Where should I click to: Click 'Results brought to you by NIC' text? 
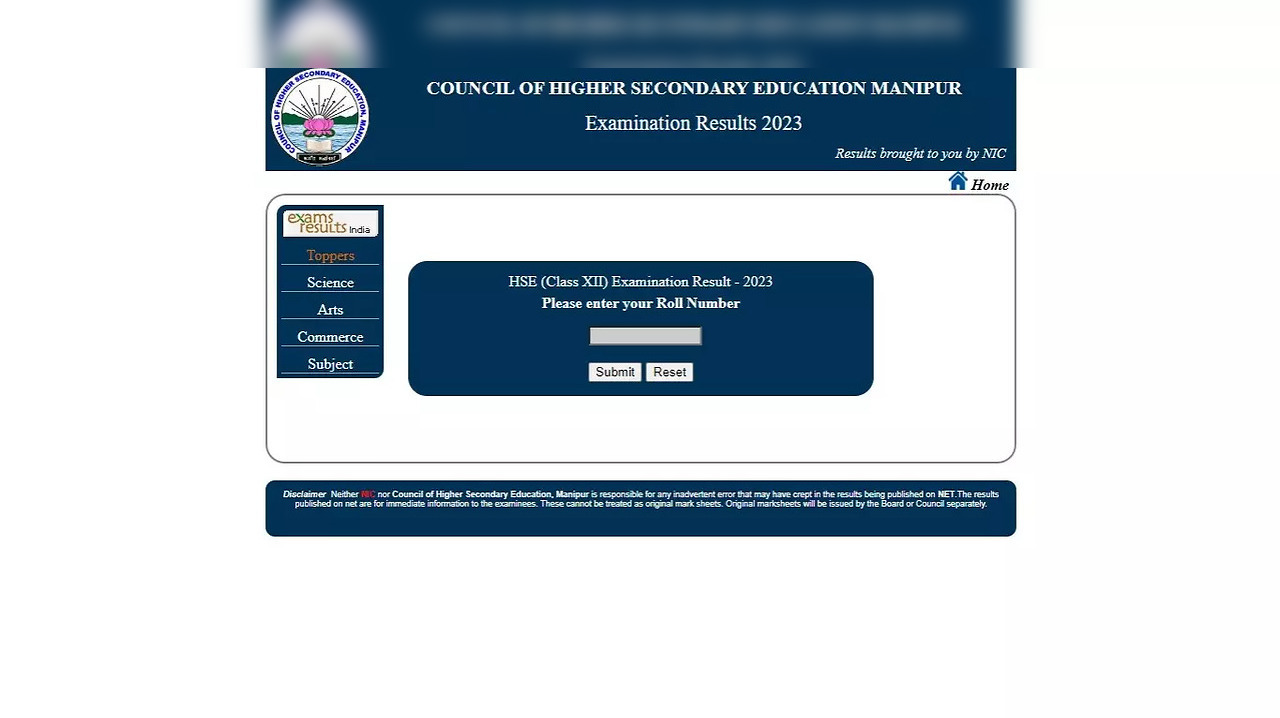(920, 153)
